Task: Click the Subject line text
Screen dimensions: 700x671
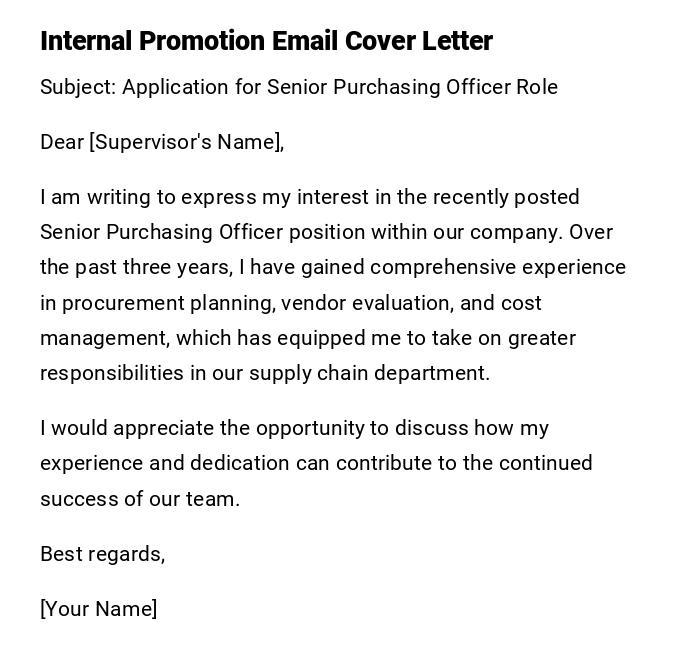Action: [298, 87]
